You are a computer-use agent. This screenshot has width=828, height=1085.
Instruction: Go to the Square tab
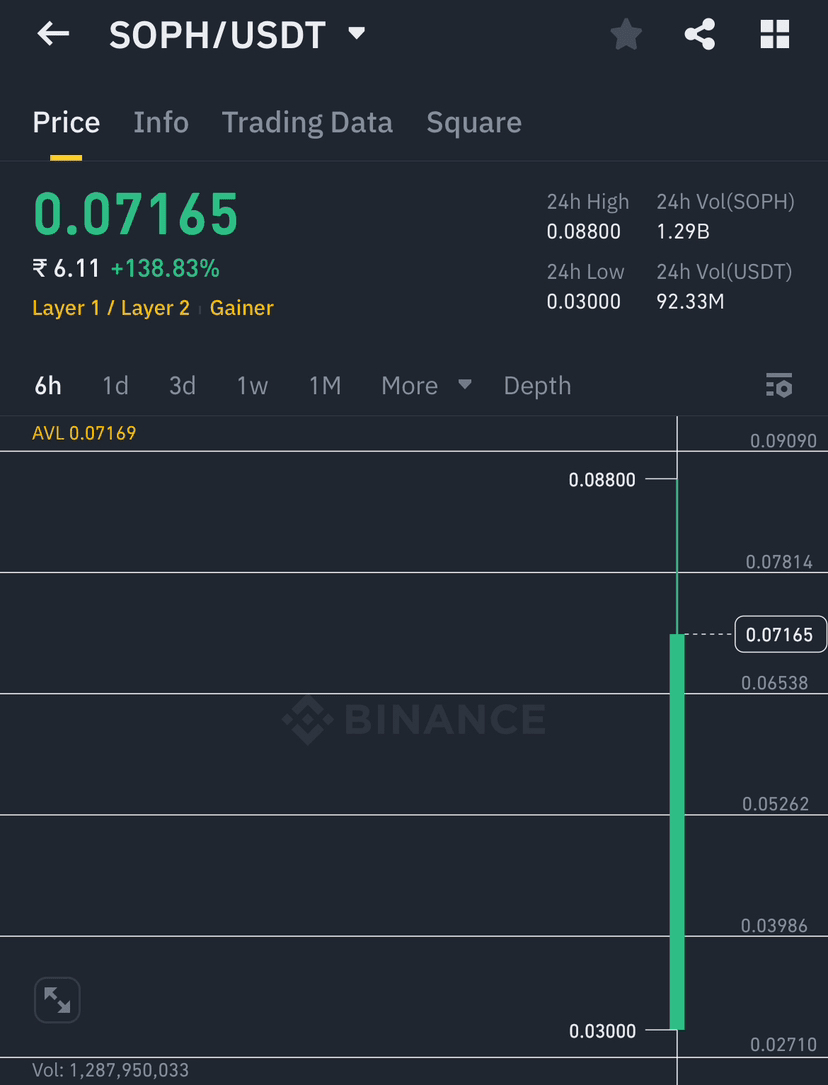[474, 122]
